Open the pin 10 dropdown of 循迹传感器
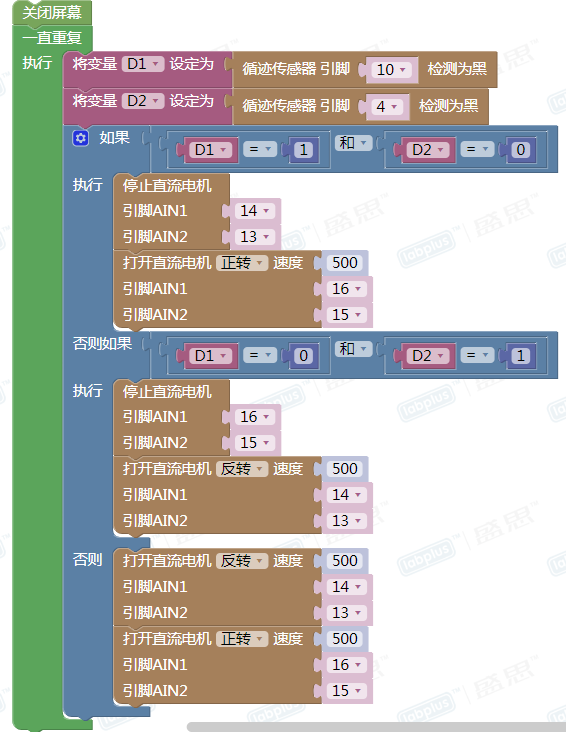Screen dimensions: 566x732 pyautogui.click(x=391, y=70)
